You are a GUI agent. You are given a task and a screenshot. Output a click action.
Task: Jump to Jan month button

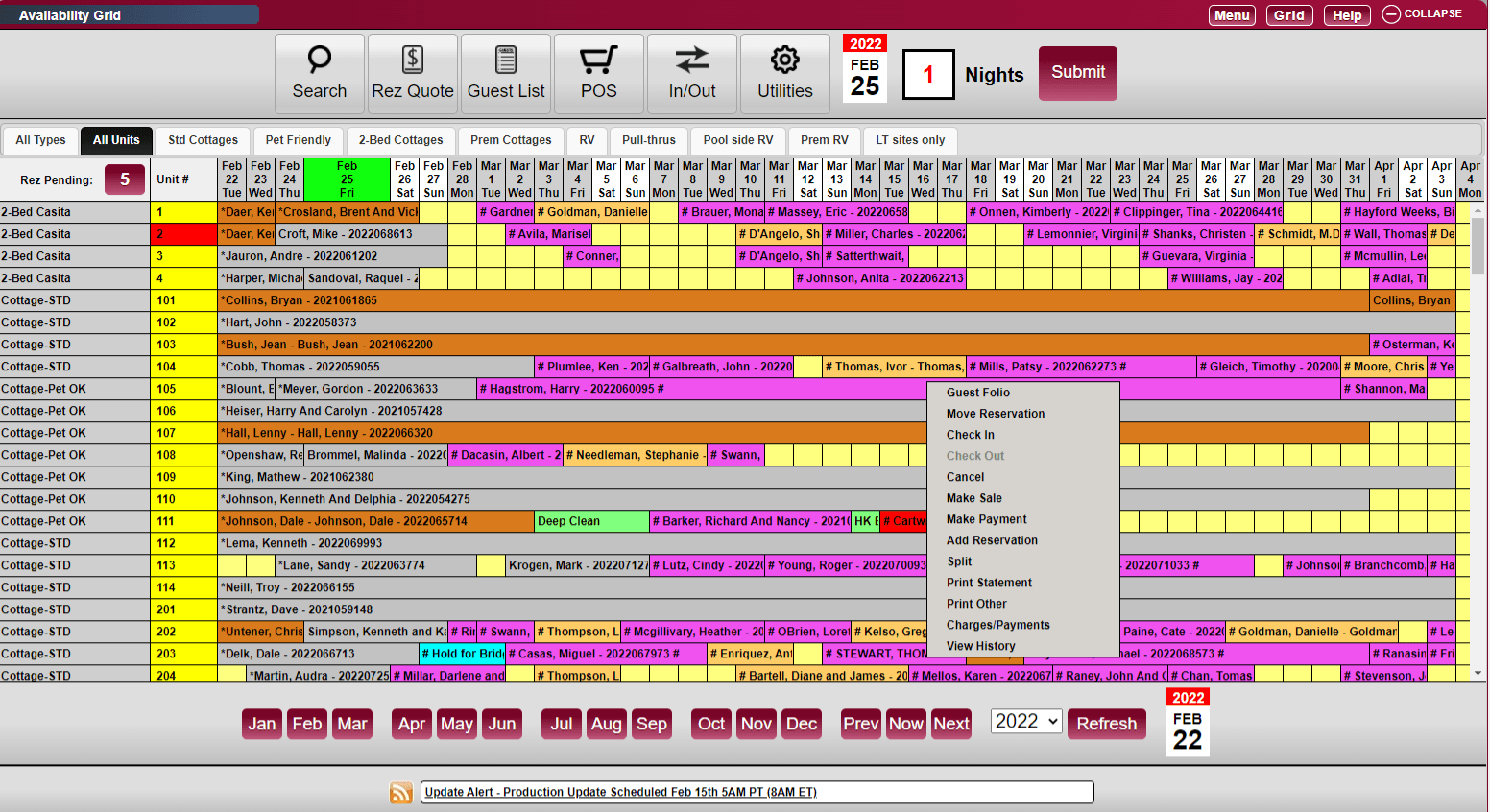click(x=262, y=724)
